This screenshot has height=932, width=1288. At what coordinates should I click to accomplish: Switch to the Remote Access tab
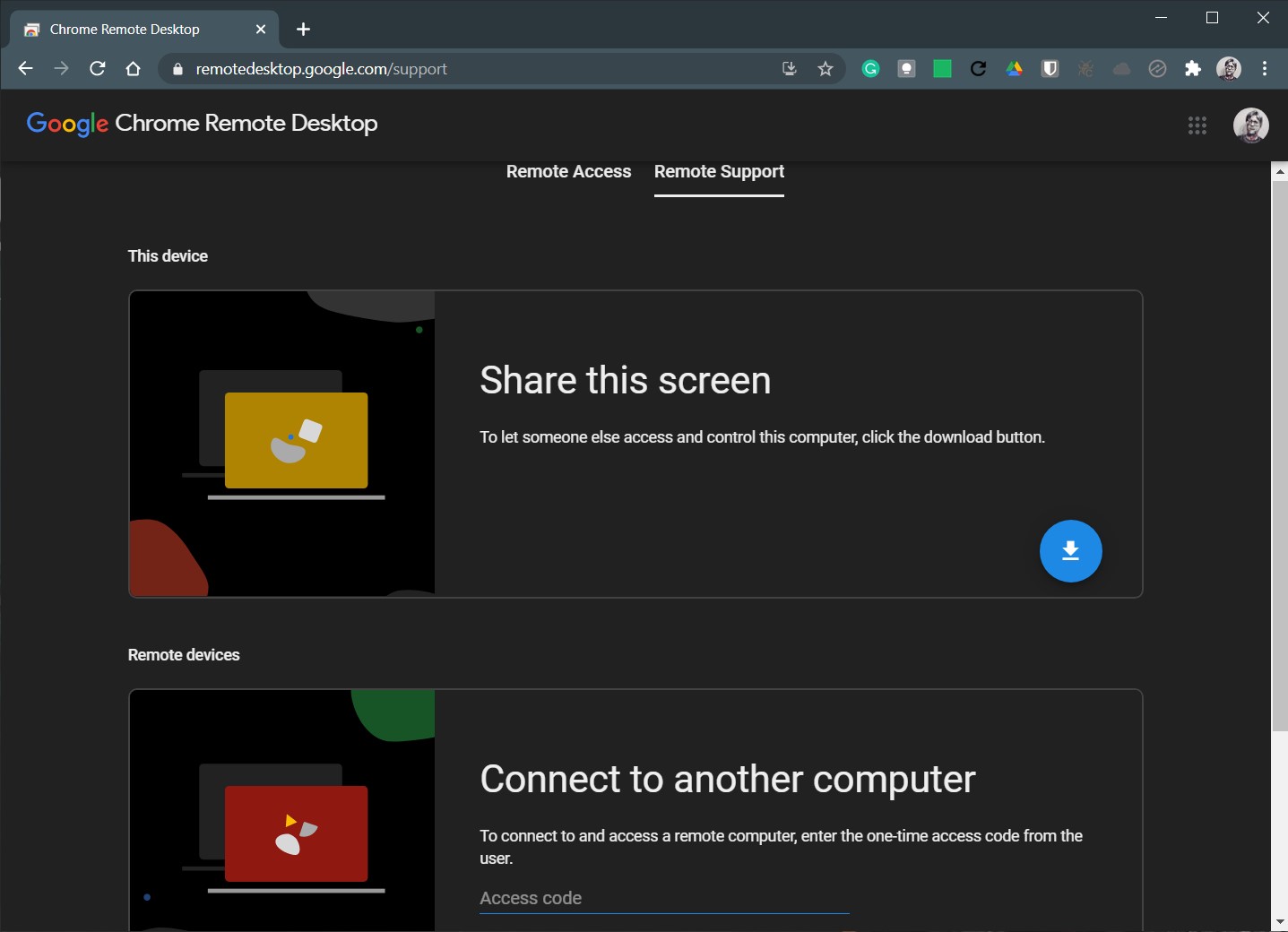coord(568,171)
